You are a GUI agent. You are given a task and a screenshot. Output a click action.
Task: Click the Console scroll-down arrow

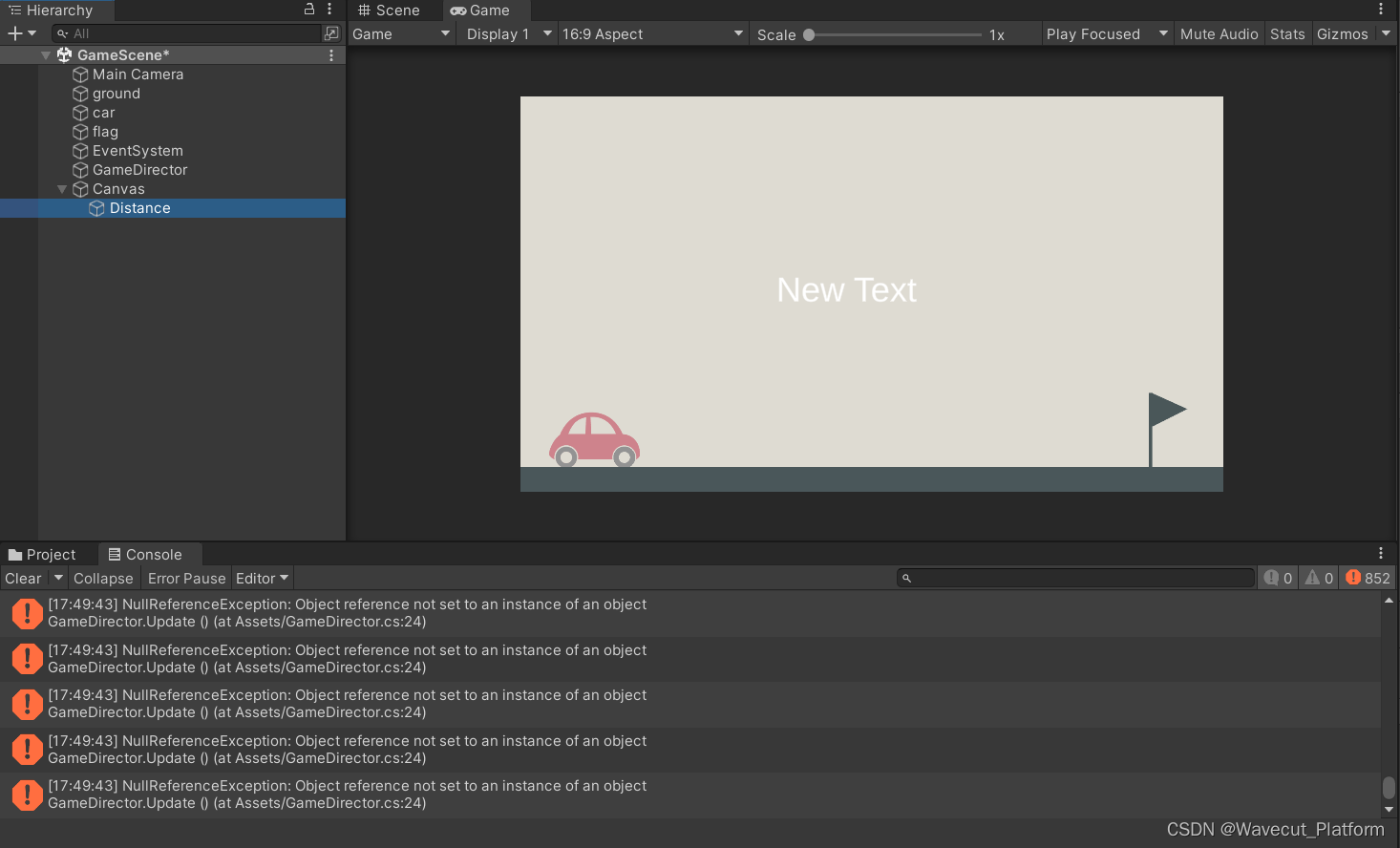click(1389, 809)
